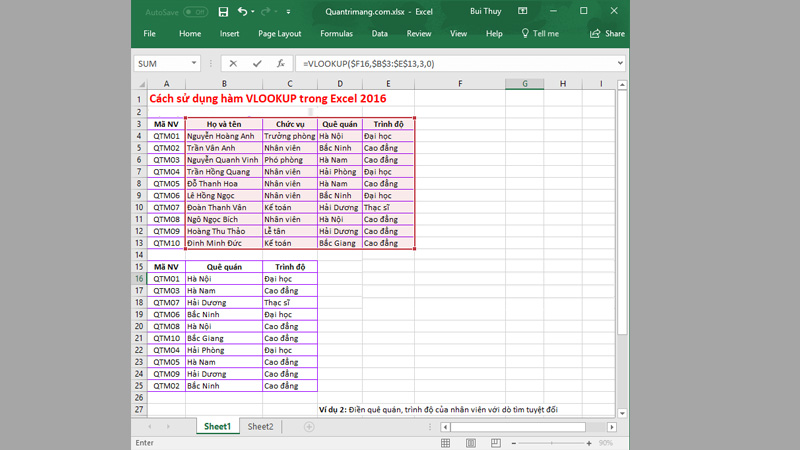800x450 pixels.
Task: Click the 'Họ và tên' header cell
Action: pos(223,124)
